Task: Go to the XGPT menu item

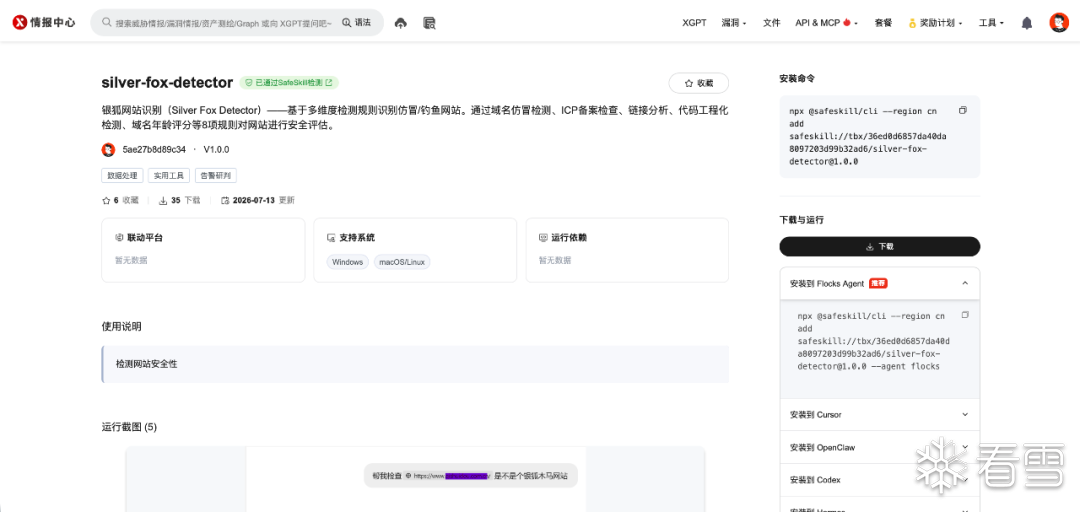Action: click(x=694, y=23)
